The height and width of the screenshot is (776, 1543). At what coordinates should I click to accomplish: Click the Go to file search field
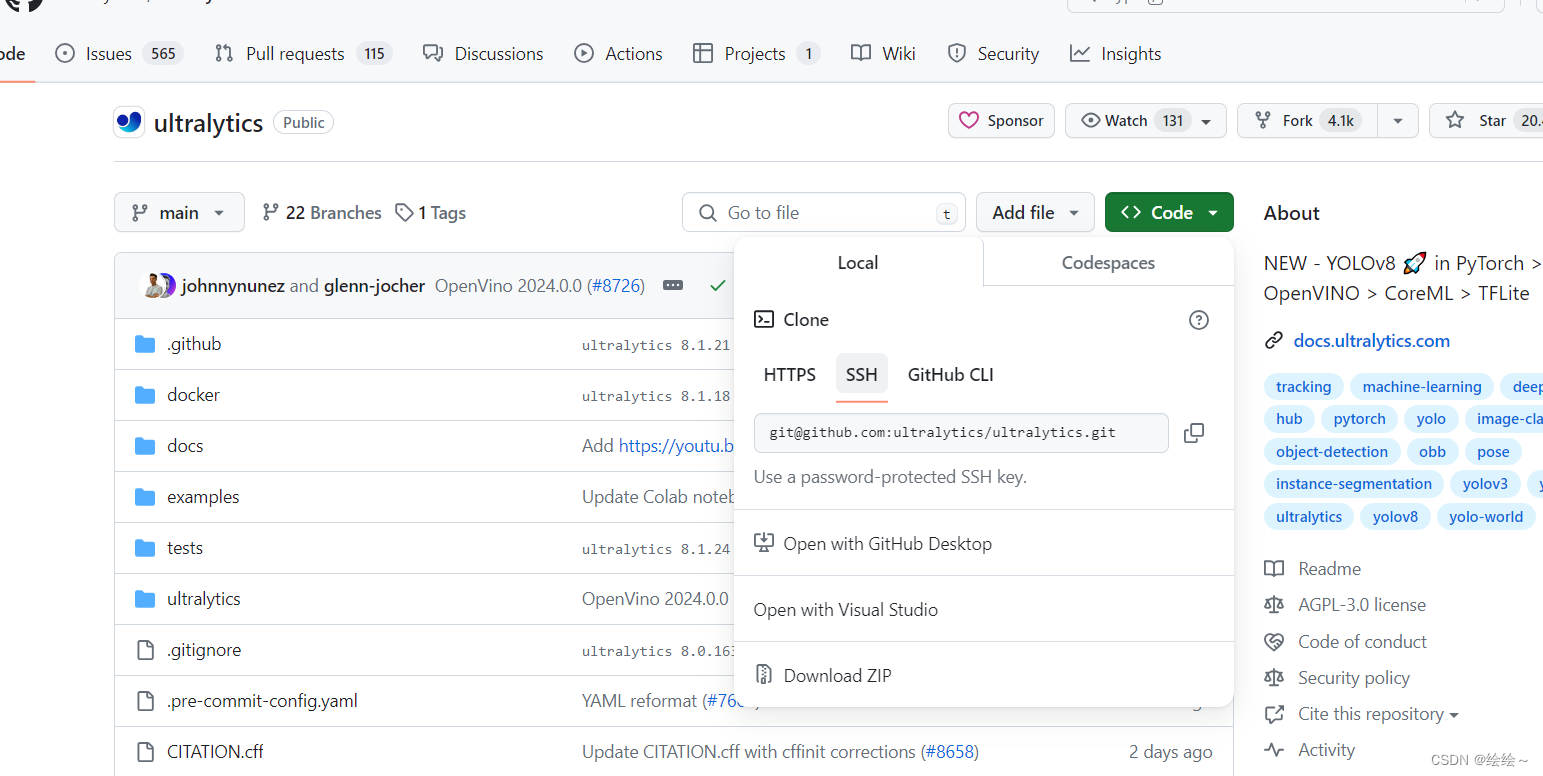(x=824, y=212)
